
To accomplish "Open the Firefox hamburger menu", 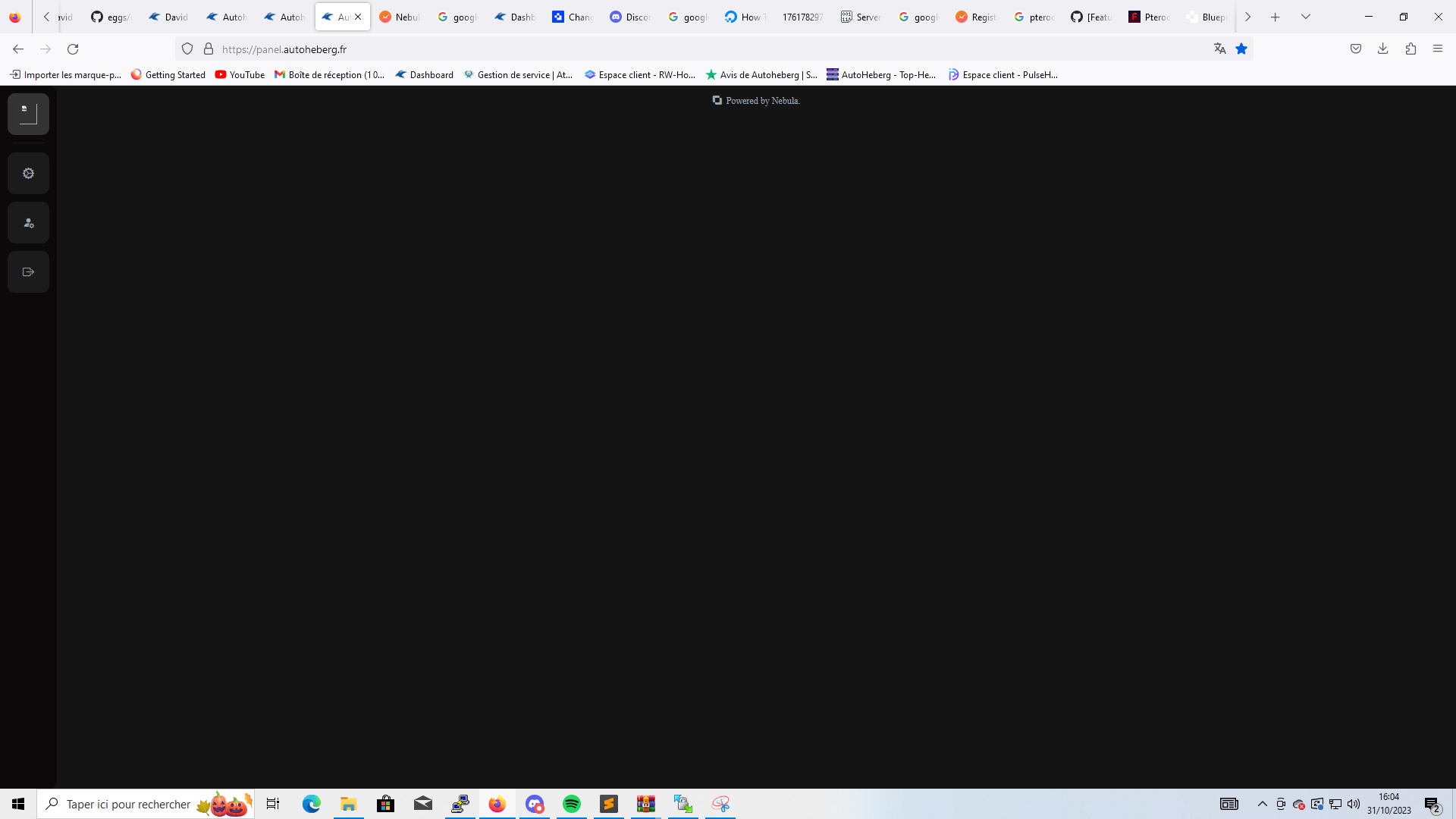I will click(1438, 49).
